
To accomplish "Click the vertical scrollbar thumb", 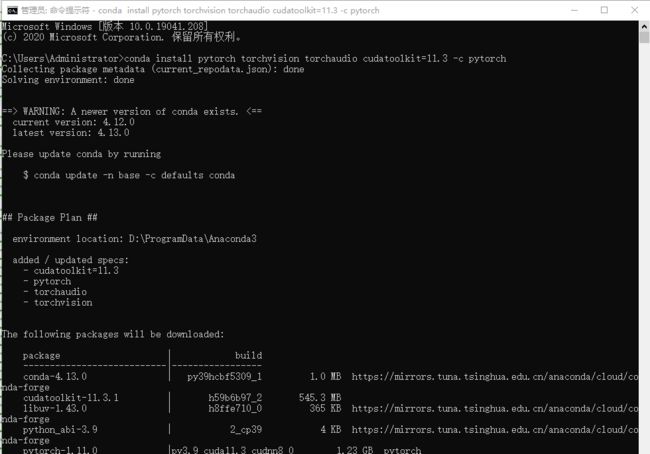I will pyautogui.click(x=644, y=38).
